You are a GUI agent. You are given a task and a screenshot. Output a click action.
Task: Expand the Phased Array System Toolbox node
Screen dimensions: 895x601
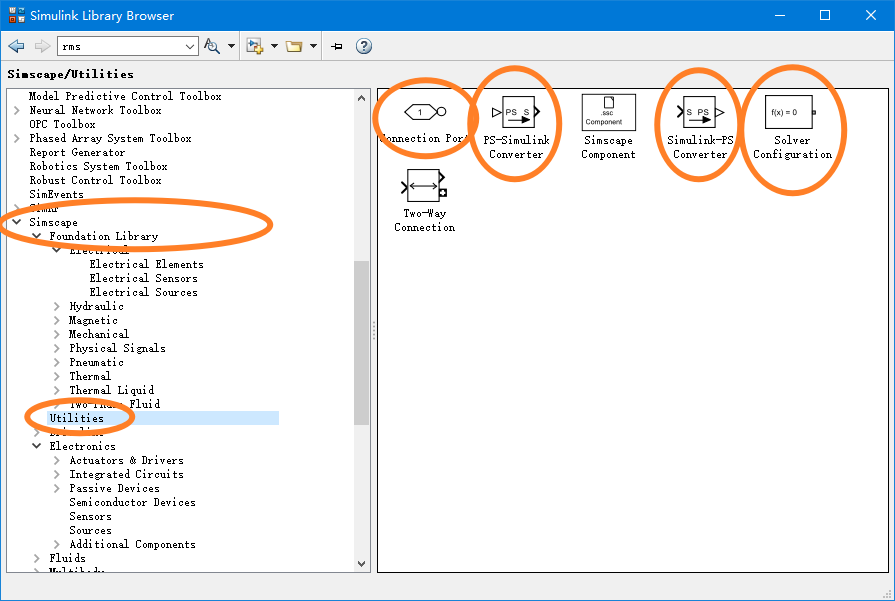tap(17, 138)
